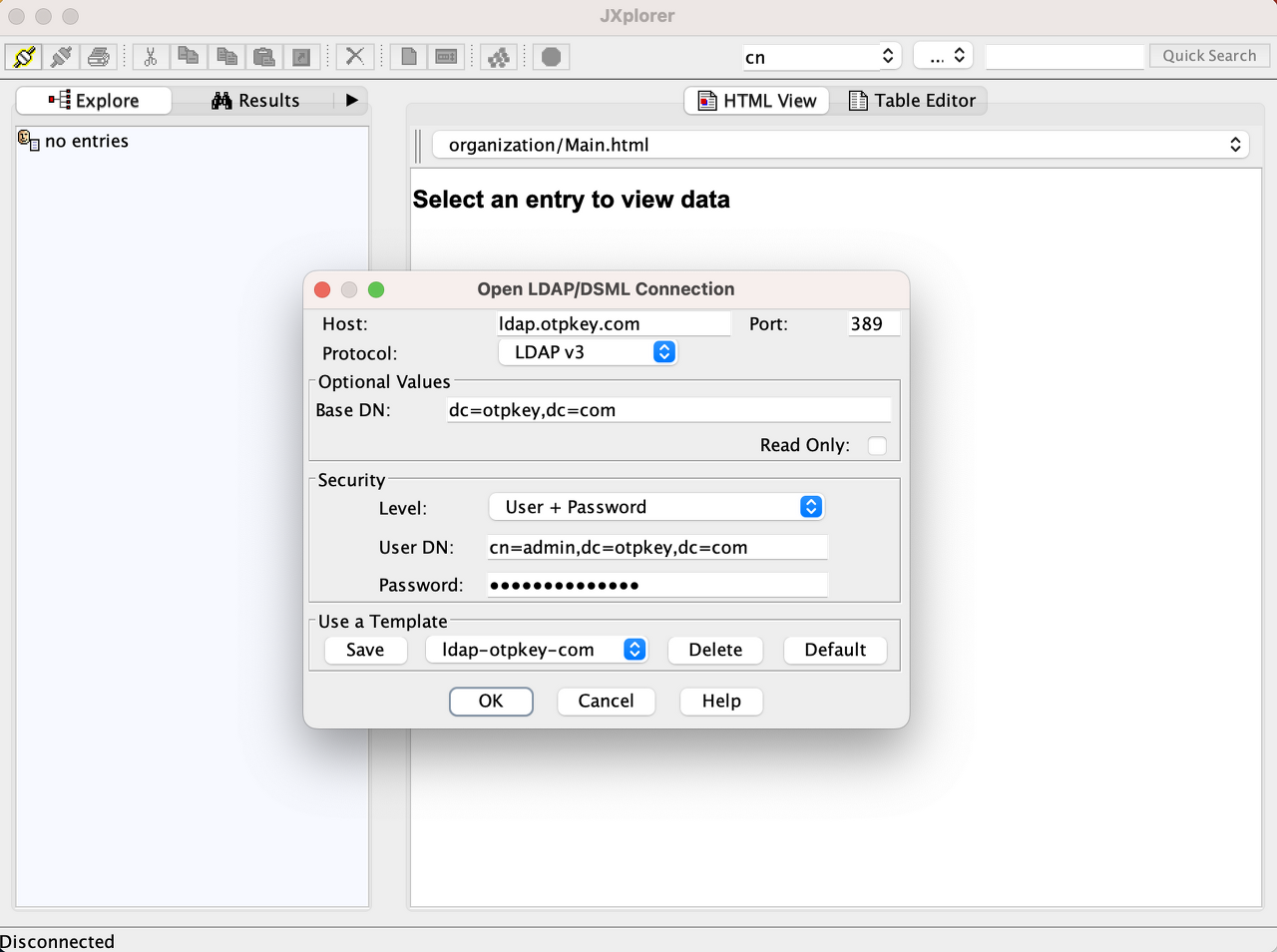Click the Quick Search button
Screen dimensions: 1277x952
pos(1209,56)
